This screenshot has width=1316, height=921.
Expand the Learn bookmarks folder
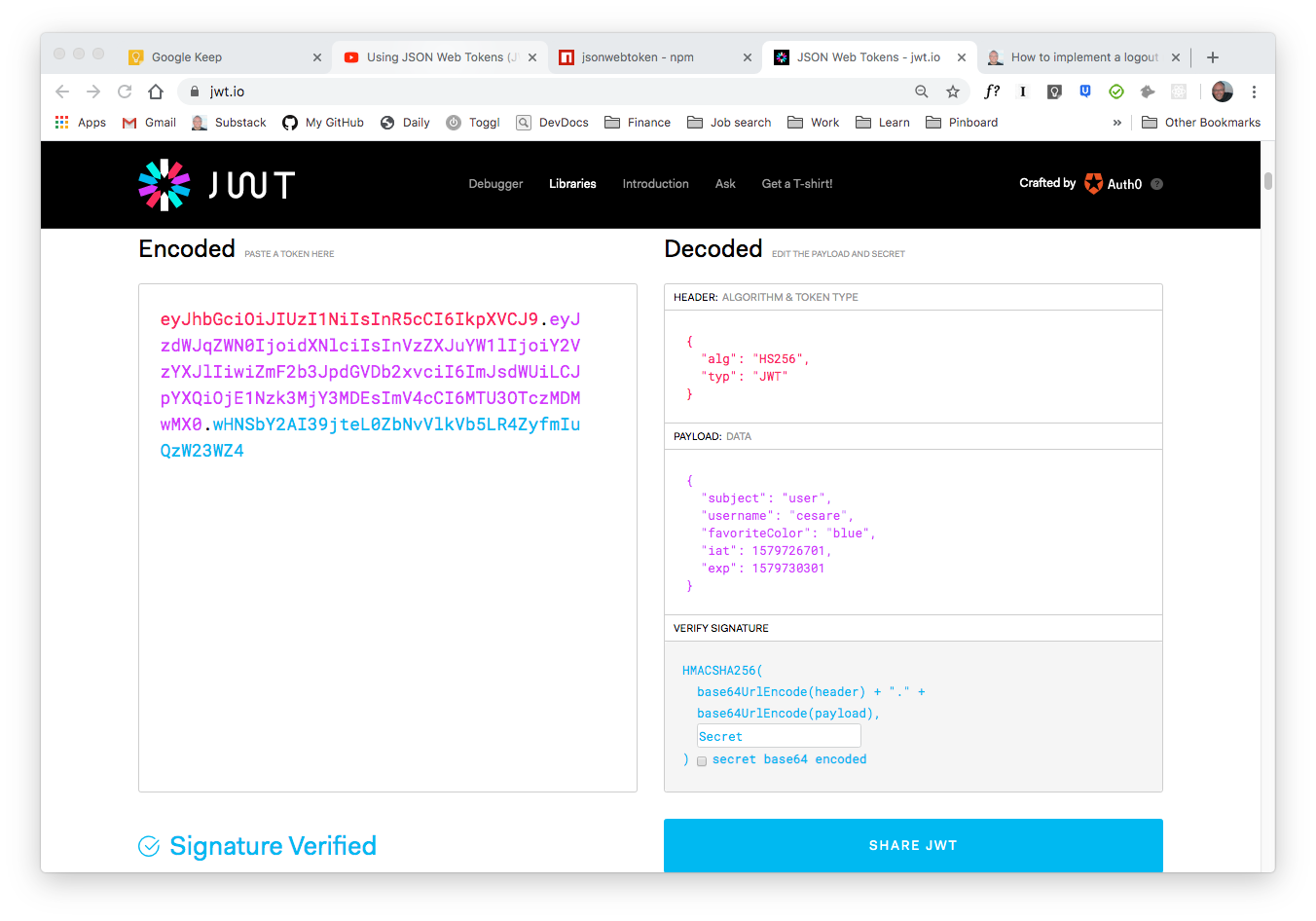[x=883, y=123]
